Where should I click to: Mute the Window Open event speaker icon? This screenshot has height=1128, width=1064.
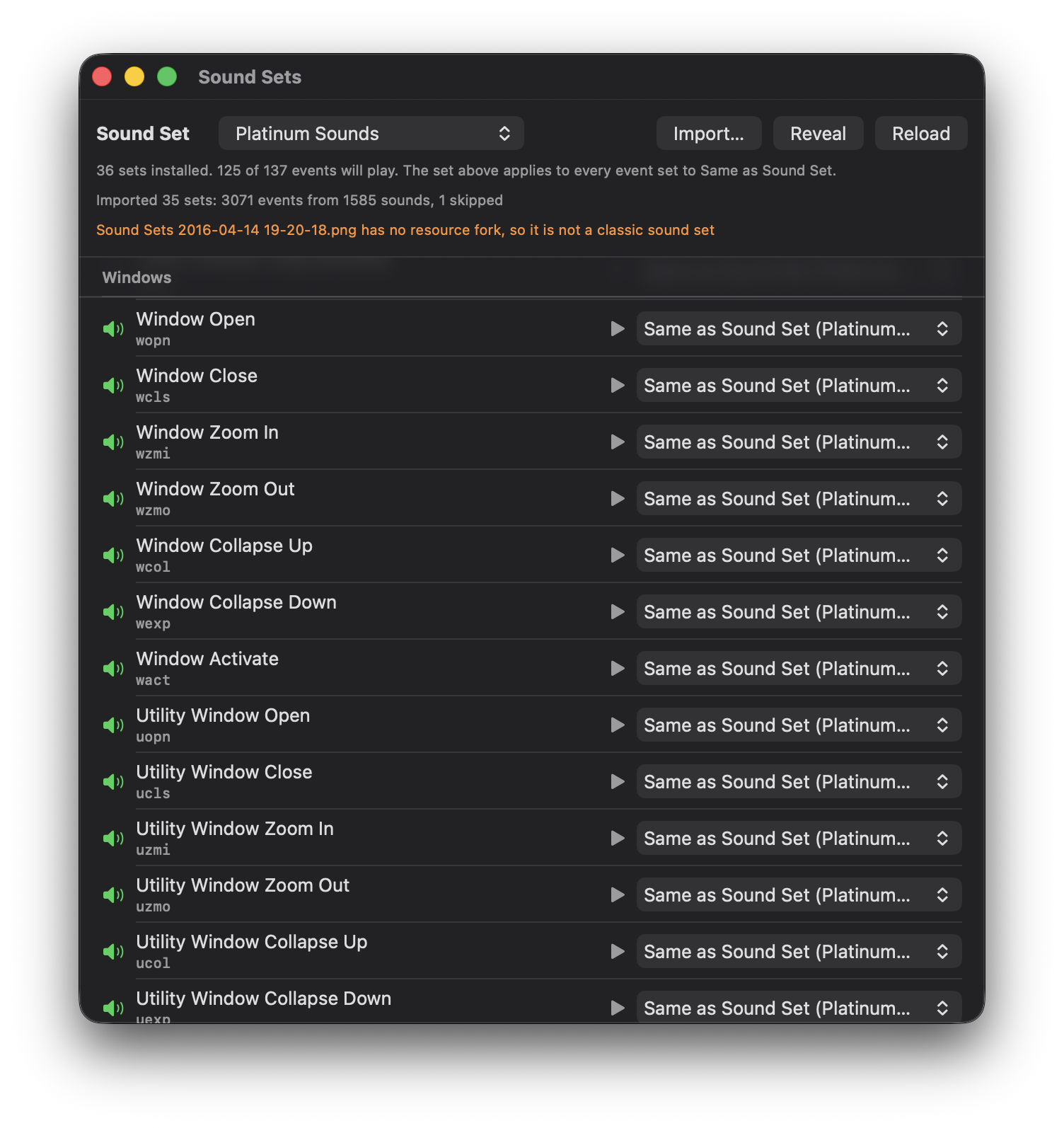click(113, 329)
